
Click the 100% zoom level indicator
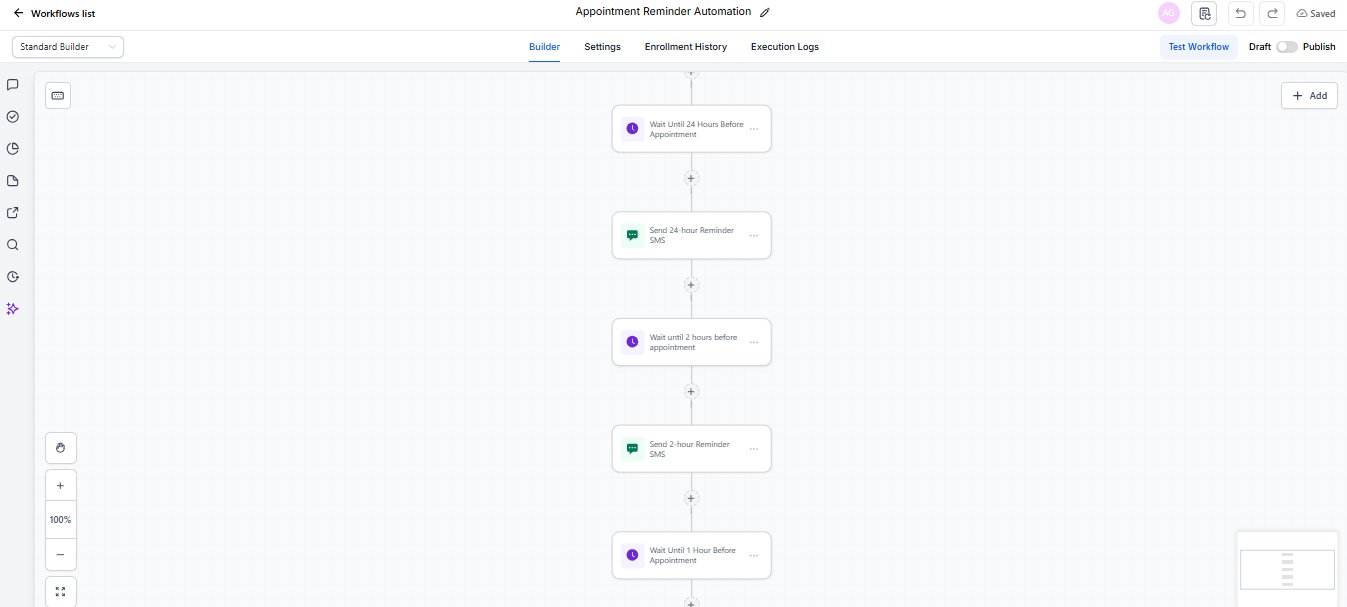click(x=60, y=520)
